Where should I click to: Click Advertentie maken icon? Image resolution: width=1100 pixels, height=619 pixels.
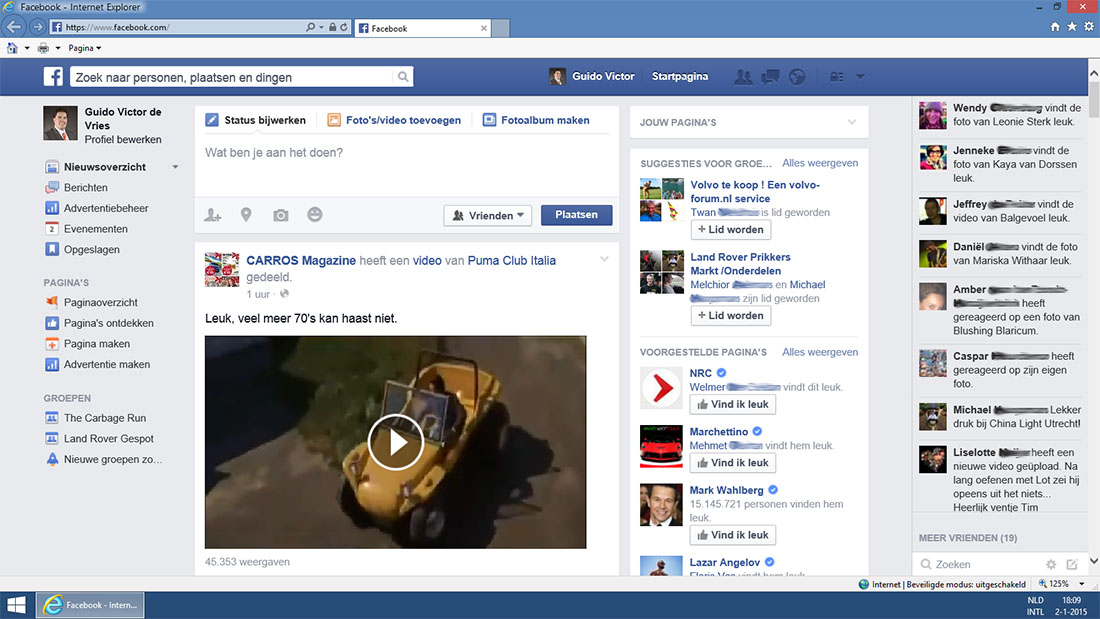(52, 364)
